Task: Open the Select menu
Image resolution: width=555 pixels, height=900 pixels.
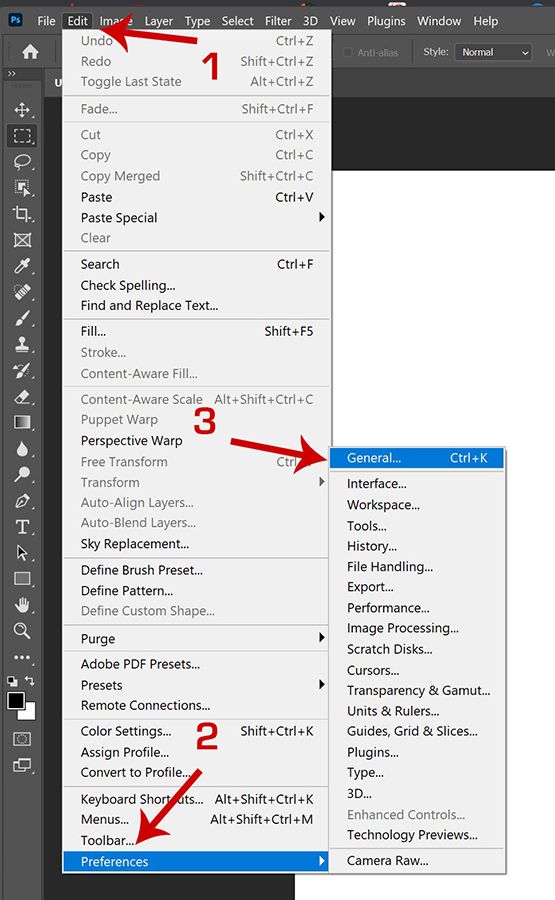Action: pyautogui.click(x=238, y=21)
